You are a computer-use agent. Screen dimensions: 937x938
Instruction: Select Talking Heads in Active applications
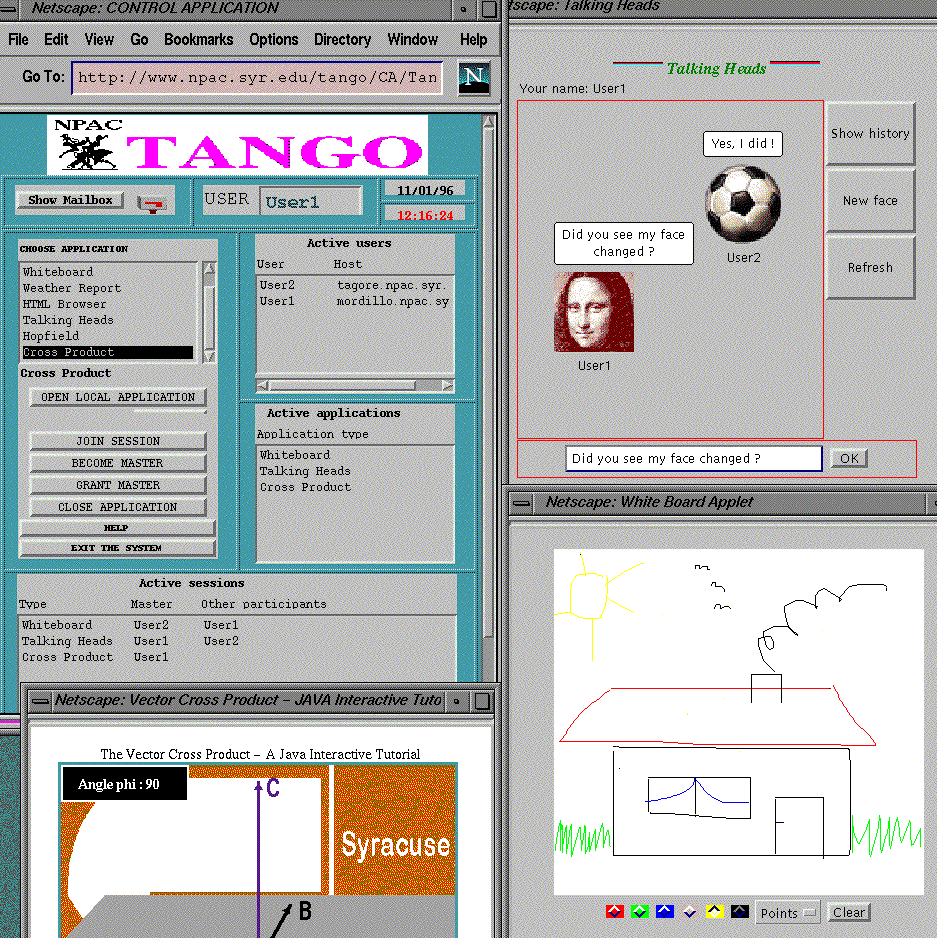coord(355,471)
